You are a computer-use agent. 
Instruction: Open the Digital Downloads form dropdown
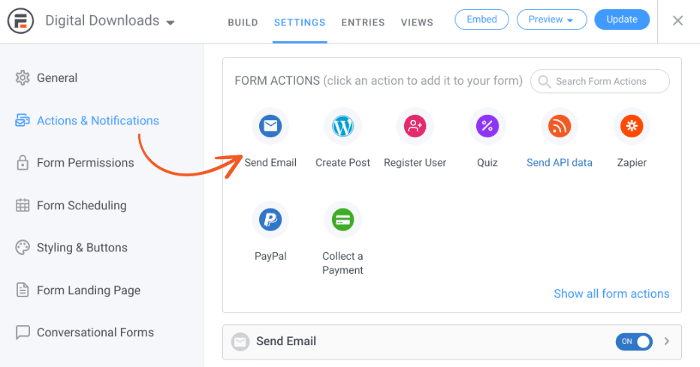110,21
